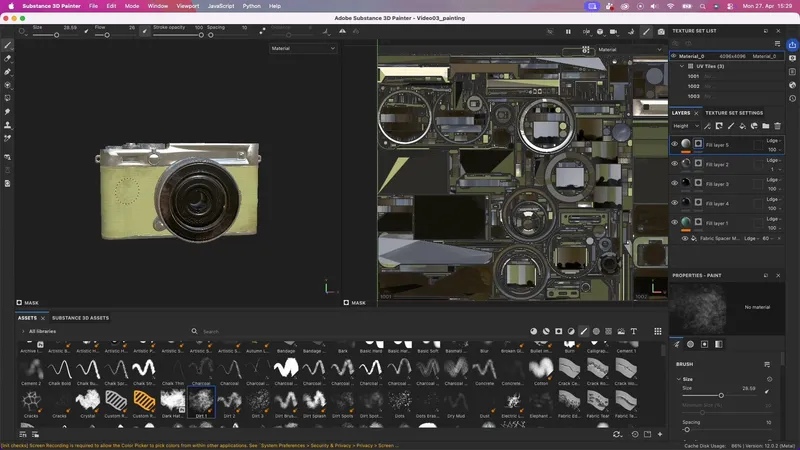The image size is (800, 450).
Task: Select the Eraser tool in left toolbar
Action: (8, 59)
